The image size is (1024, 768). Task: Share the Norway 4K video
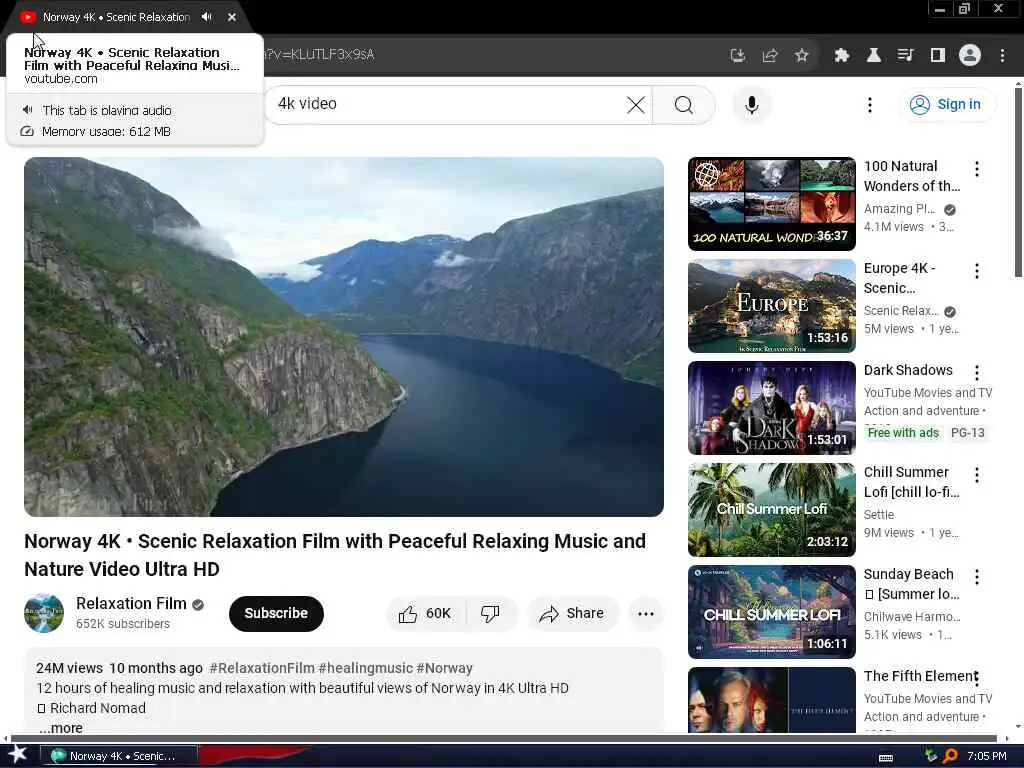coord(572,613)
